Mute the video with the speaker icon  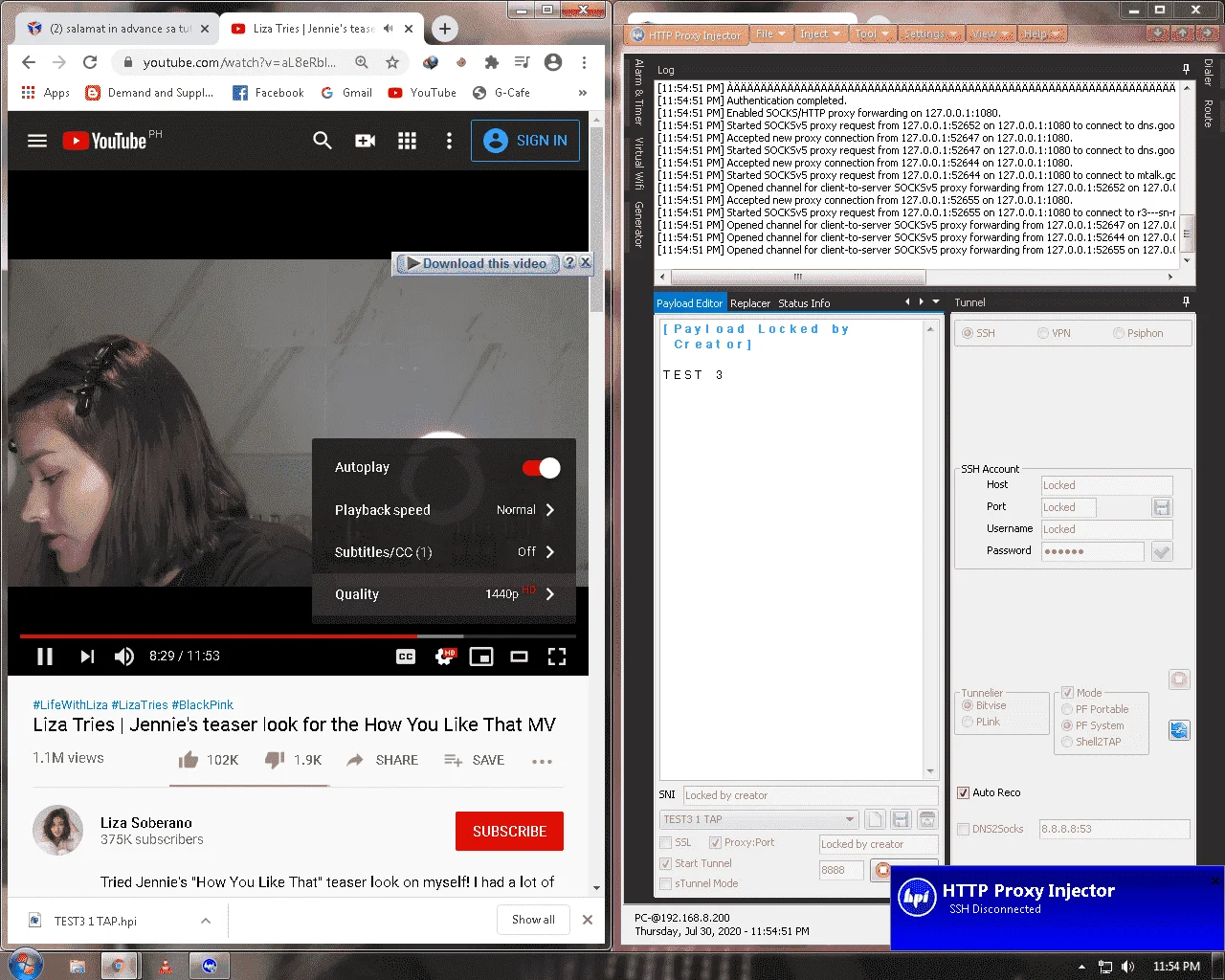124,656
